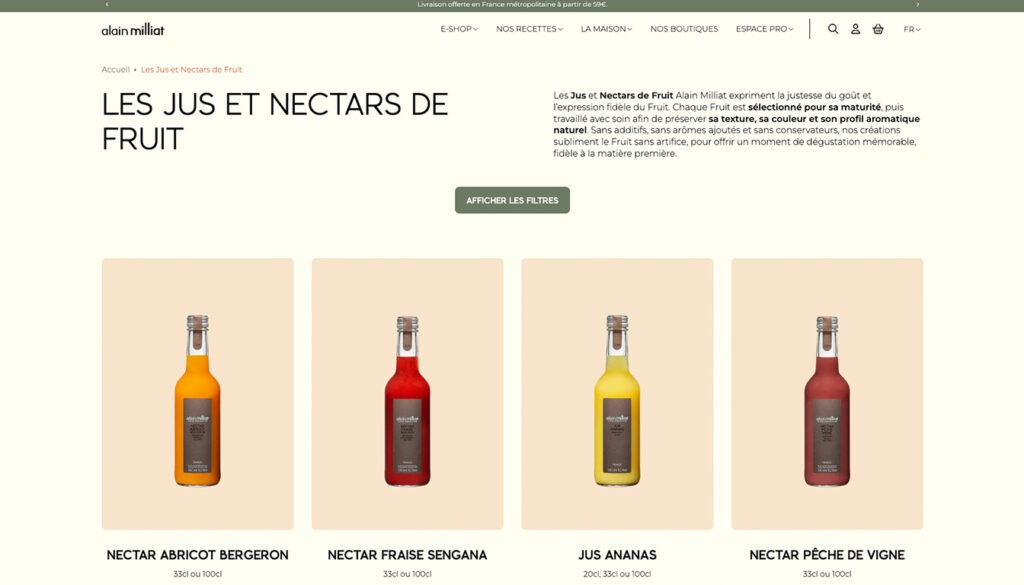Click the Accueil breadcrumb link
This screenshot has height=585, width=1024.
116,69
